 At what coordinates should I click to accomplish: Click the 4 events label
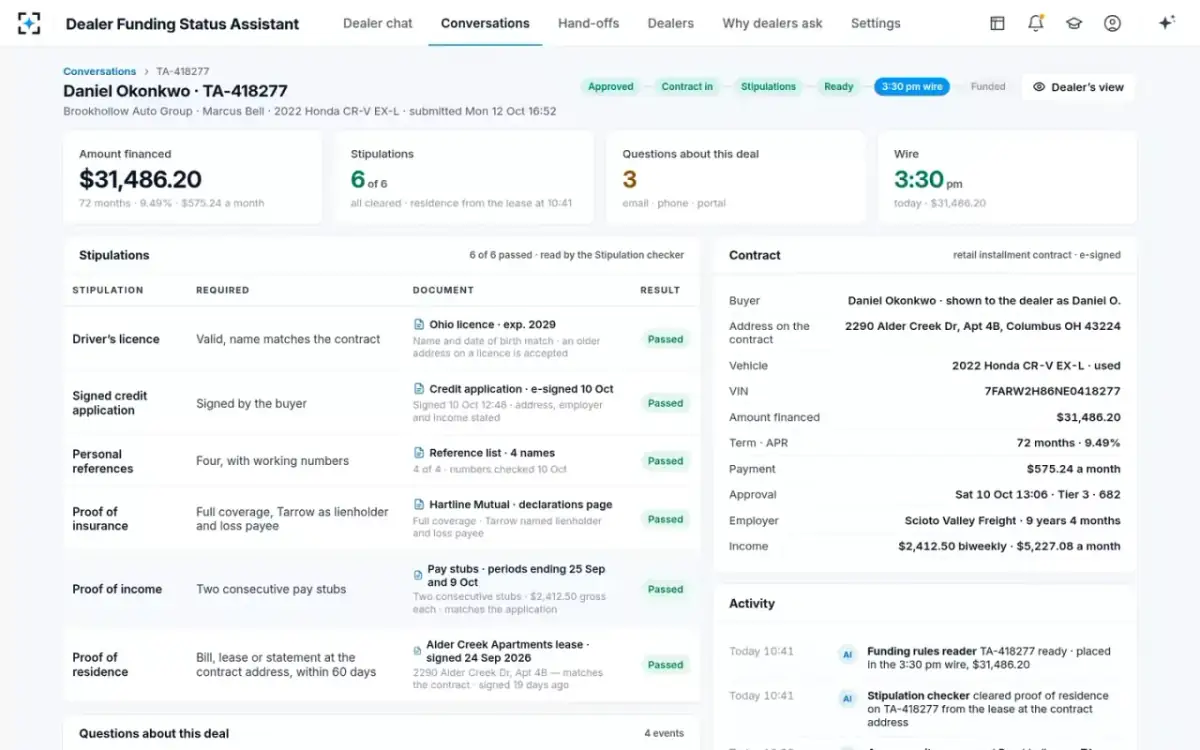click(664, 733)
